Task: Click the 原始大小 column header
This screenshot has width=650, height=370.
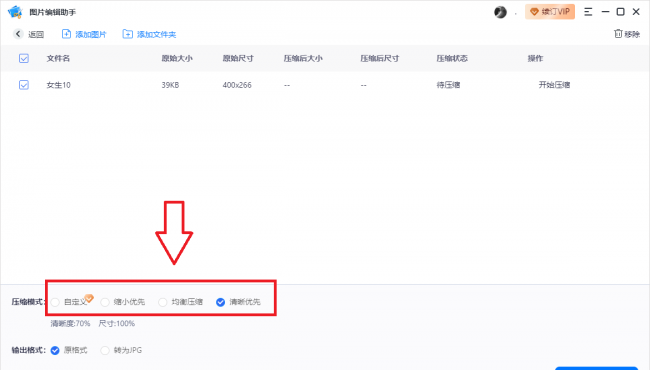Action: tap(177, 58)
